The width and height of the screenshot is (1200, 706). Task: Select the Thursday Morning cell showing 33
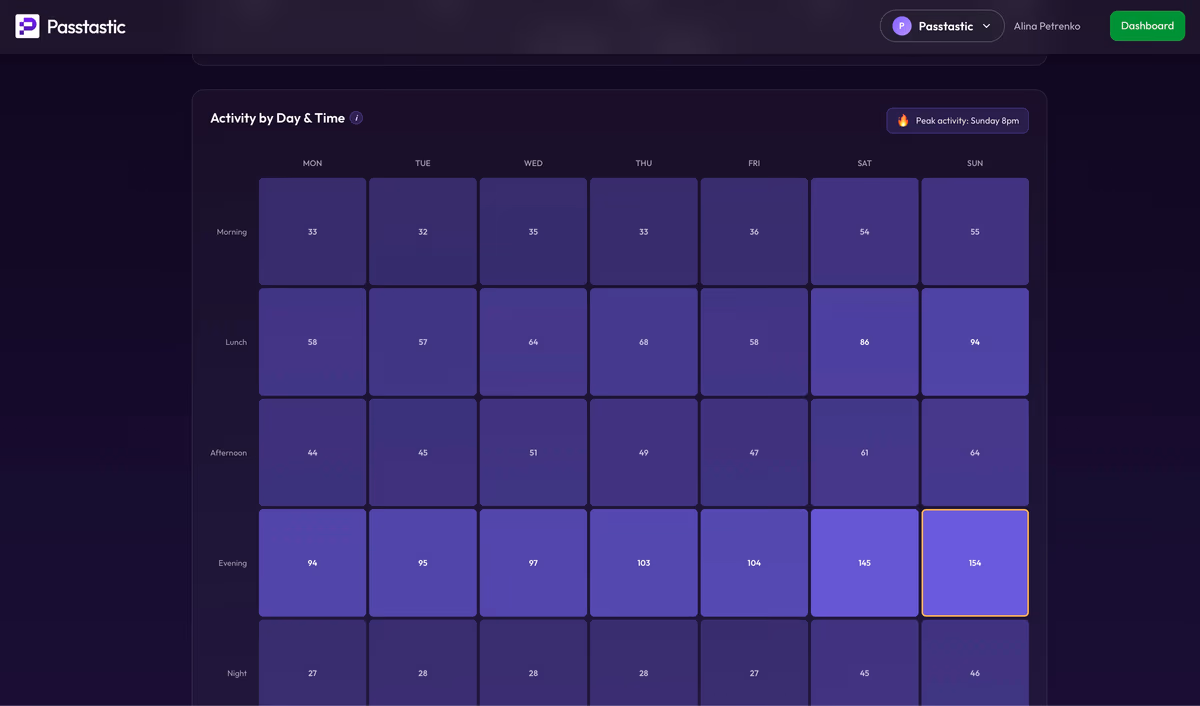click(x=644, y=232)
